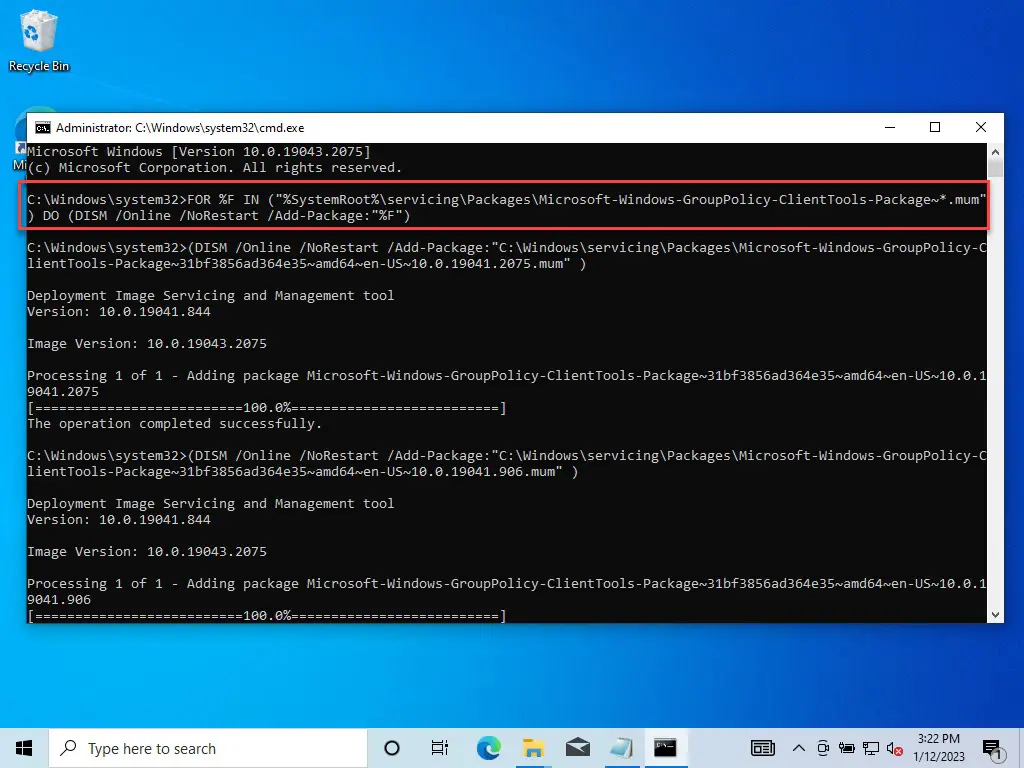Viewport: 1024px width, 768px height.
Task: Click the console scrollbar down arrow
Action: pos(995,615)
